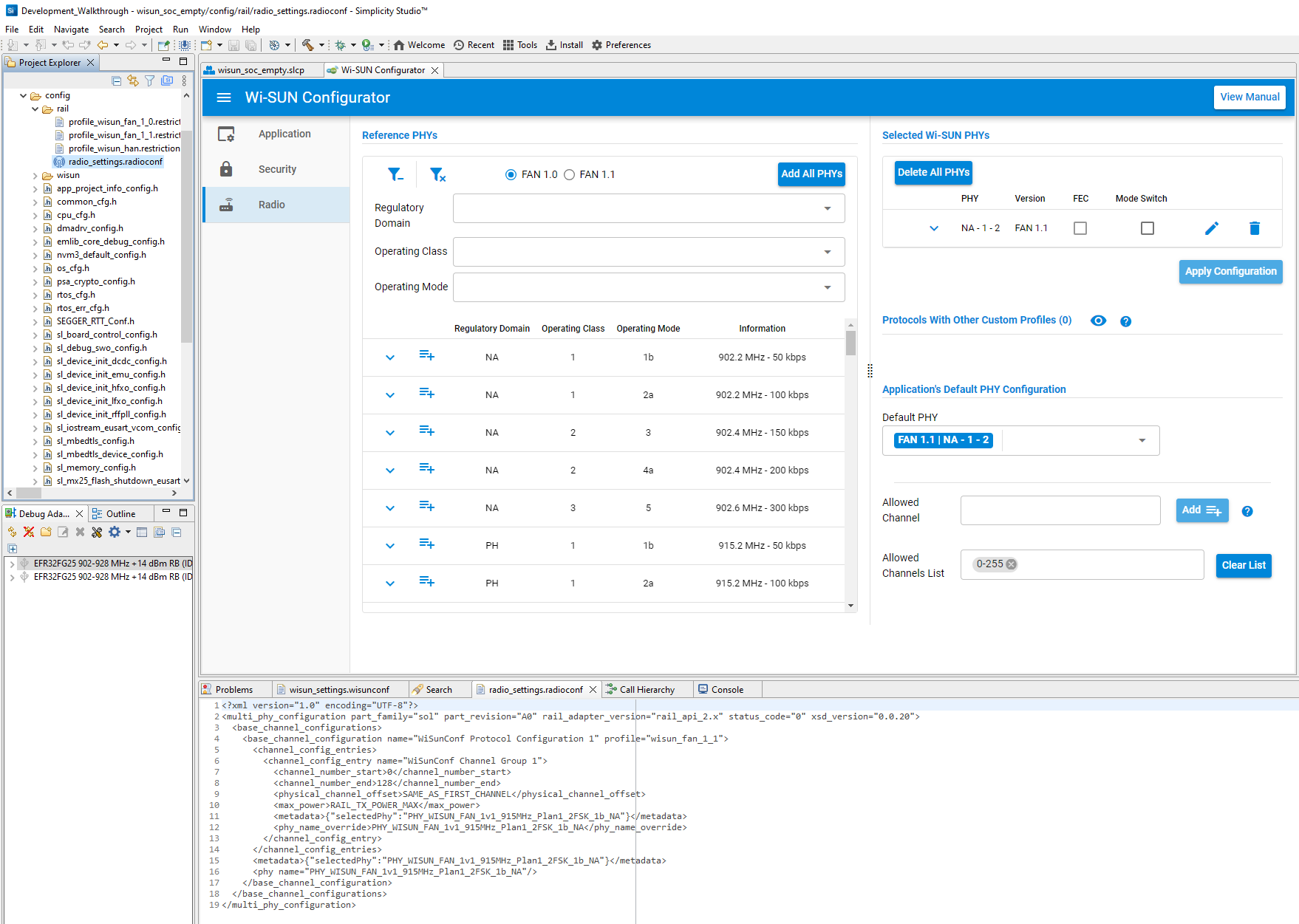
Task: Open the Default PHY dropdown
Action: pyautogui.click(x=1142, y=440)
